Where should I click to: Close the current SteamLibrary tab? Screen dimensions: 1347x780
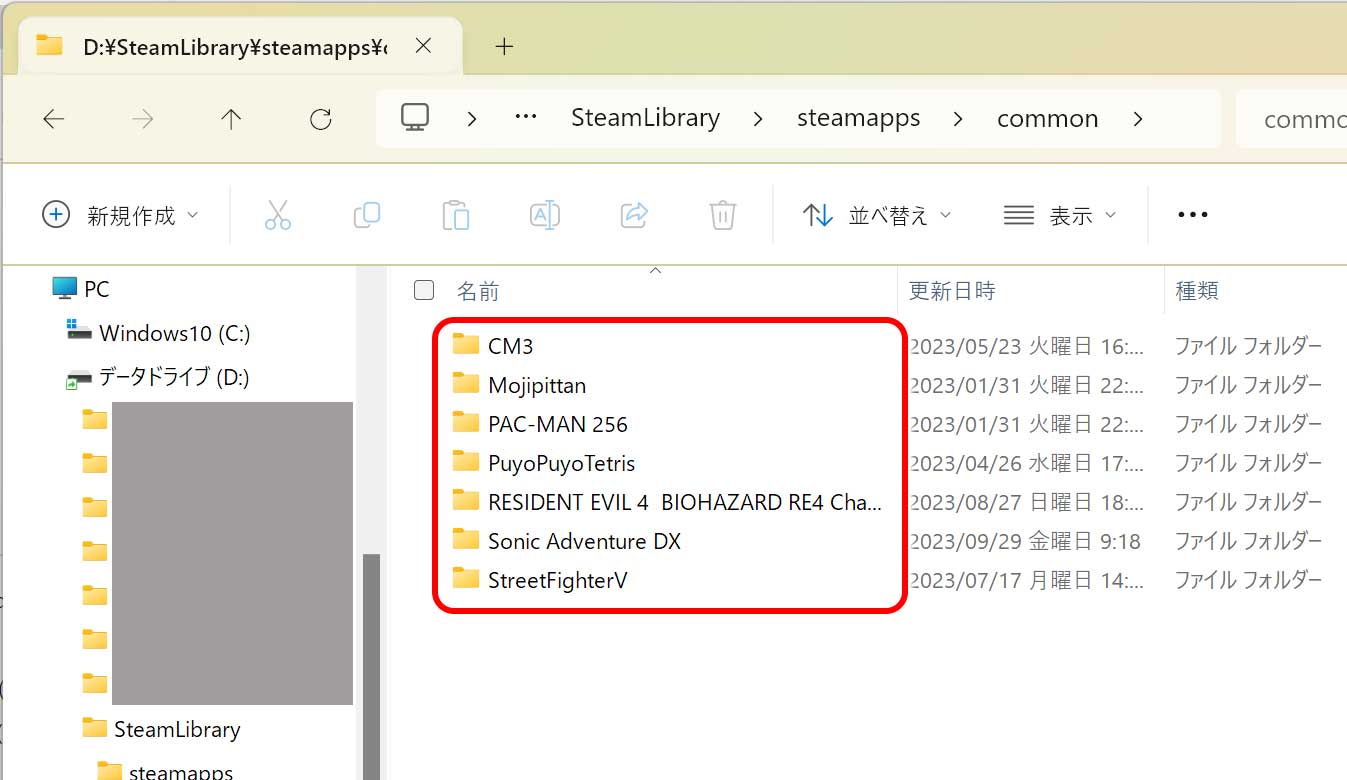click(x=423, y=46)
